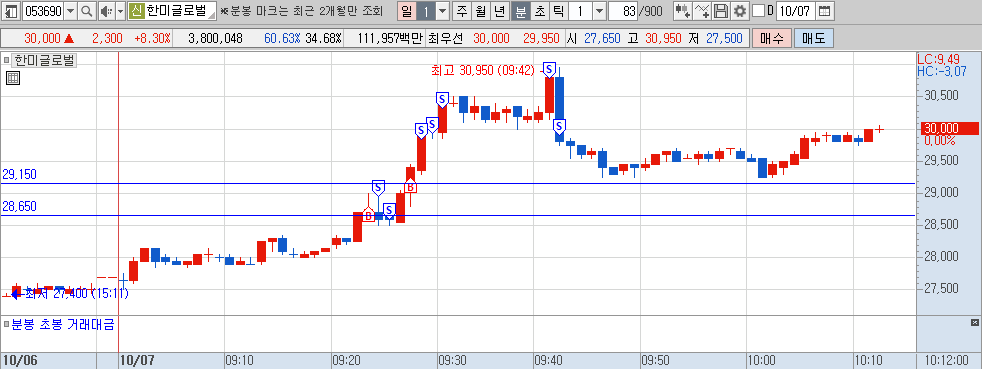Select the 년 yearly chart tab
This screenshot has height=369, width=982.
(499, 11)
